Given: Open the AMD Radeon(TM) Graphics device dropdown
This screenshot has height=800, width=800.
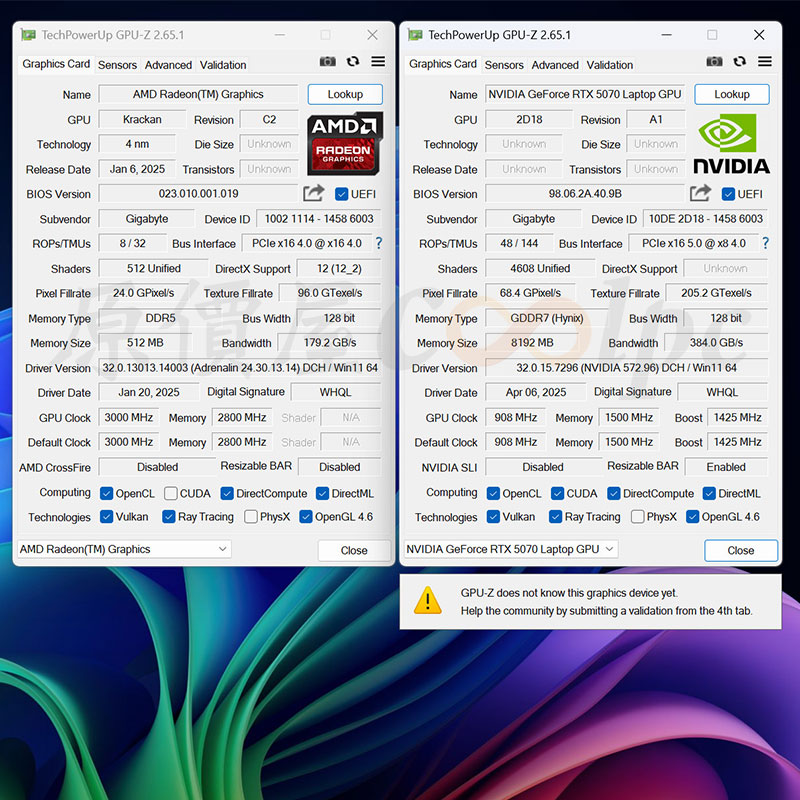Looking at the screenshot, I should point(124,549).
